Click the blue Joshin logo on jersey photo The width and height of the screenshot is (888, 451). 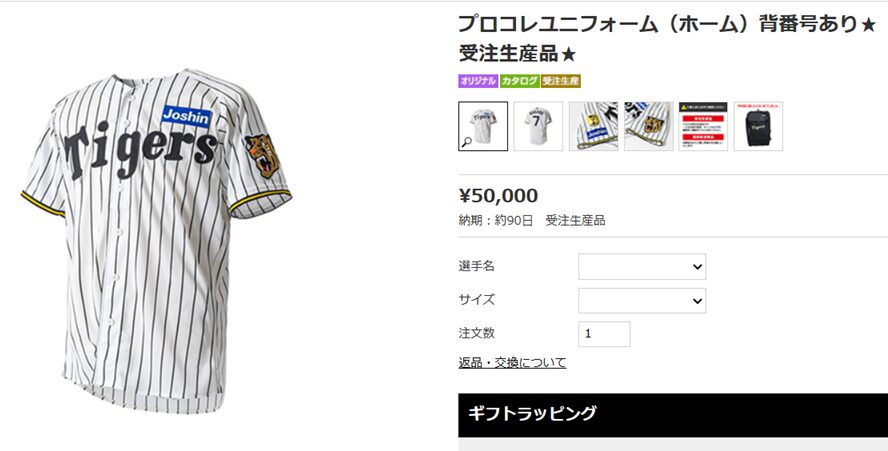[186, 117]
